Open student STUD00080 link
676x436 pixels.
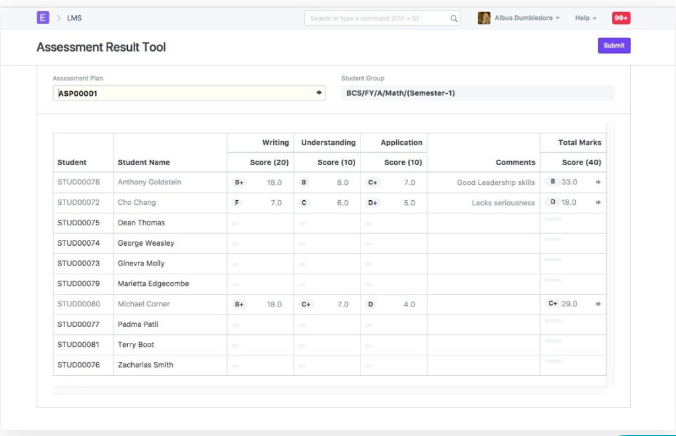point(78,304)
